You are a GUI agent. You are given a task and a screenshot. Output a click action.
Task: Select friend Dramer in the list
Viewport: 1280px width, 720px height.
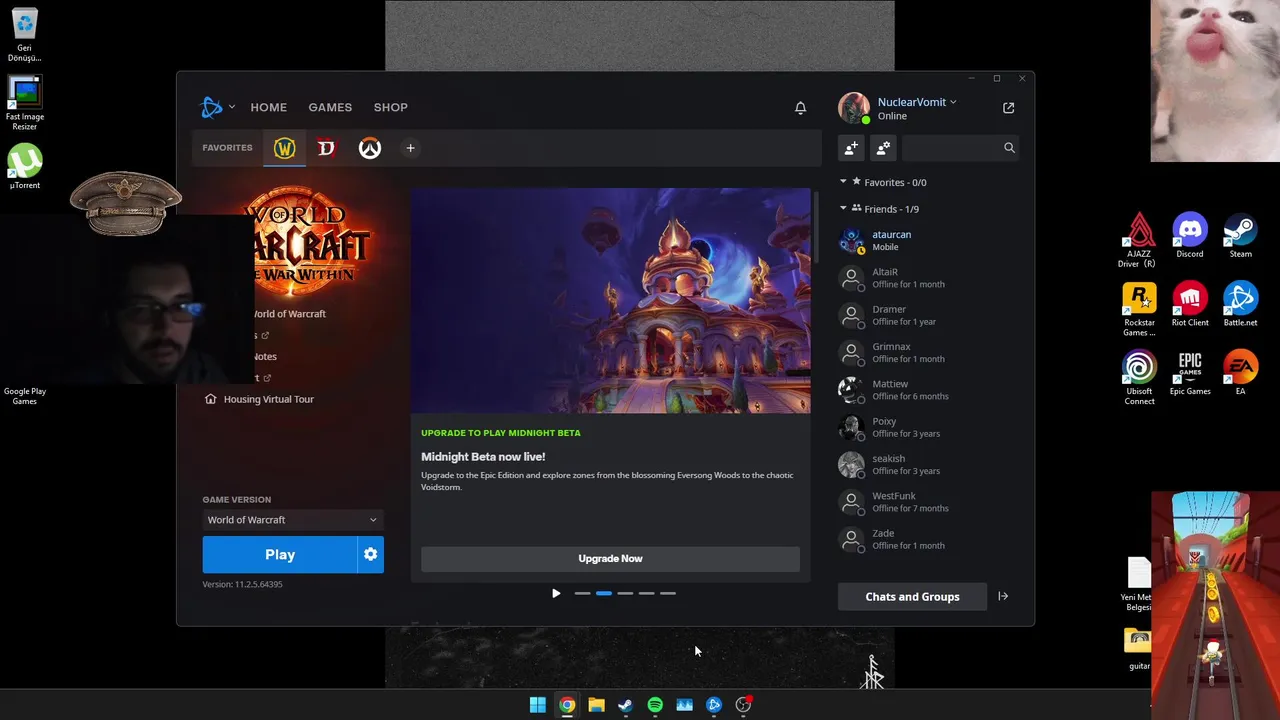tap(927, 315)
